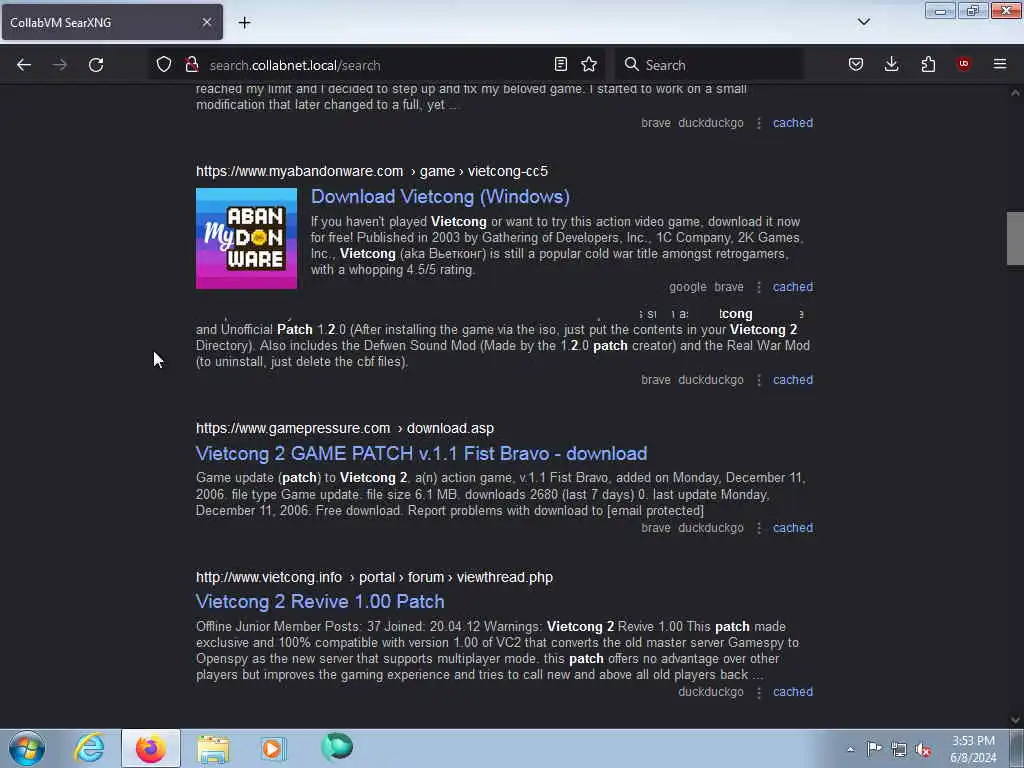Click the scrollbar down arrow
This screenshot has height=768, width=1024.
coord(1015,720)
